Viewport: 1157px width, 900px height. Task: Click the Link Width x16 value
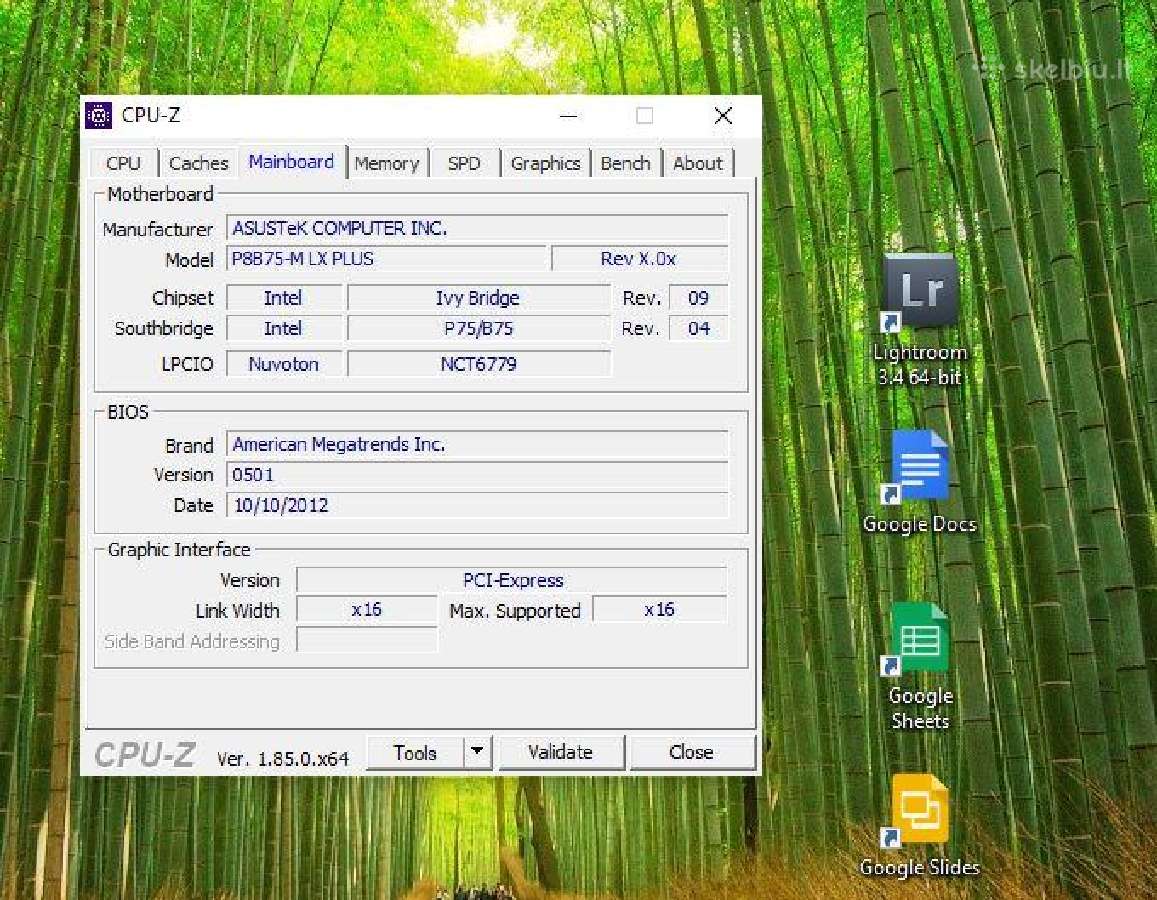tap(367, 609)
